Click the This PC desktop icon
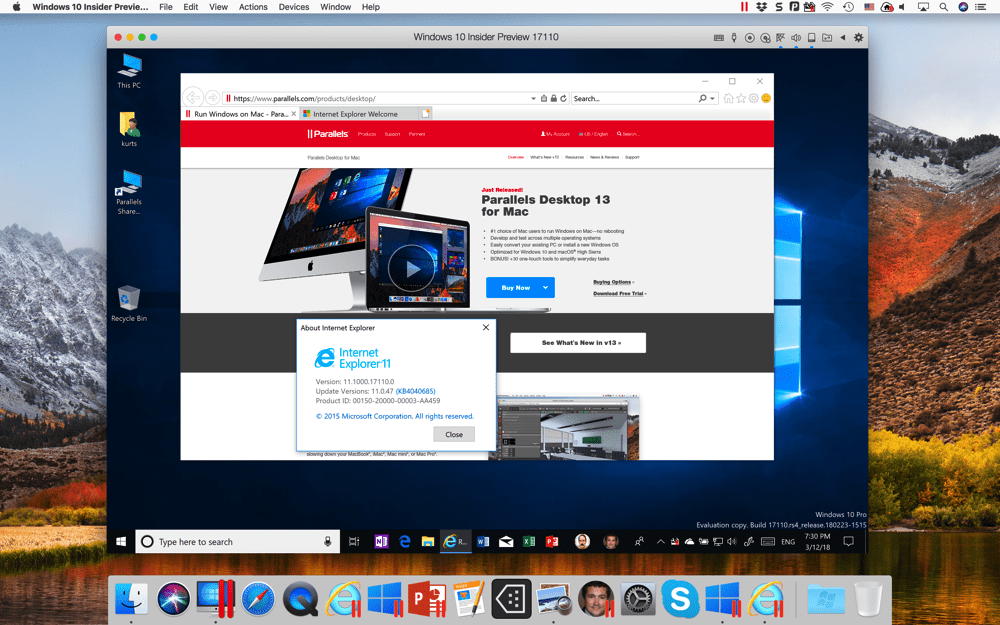1000x625 pixels. 129,71
